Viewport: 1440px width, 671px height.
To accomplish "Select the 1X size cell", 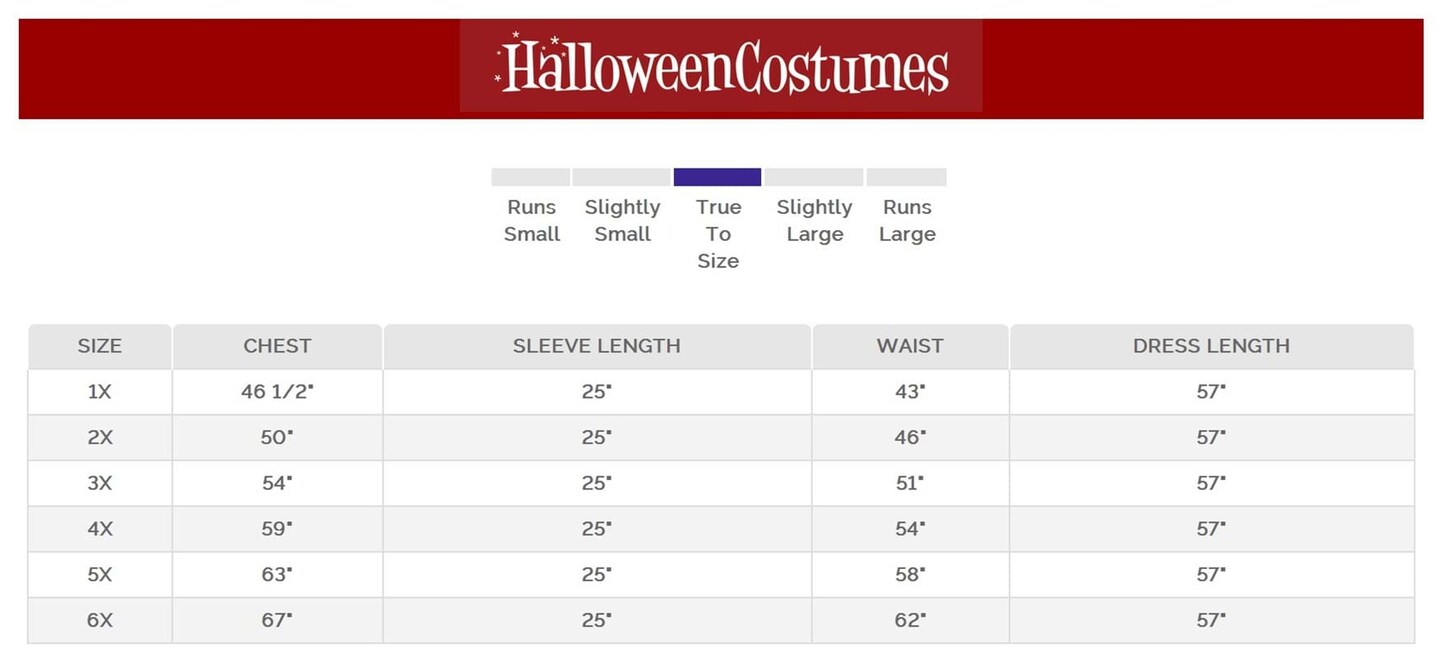I will click(x=100, y=392).
